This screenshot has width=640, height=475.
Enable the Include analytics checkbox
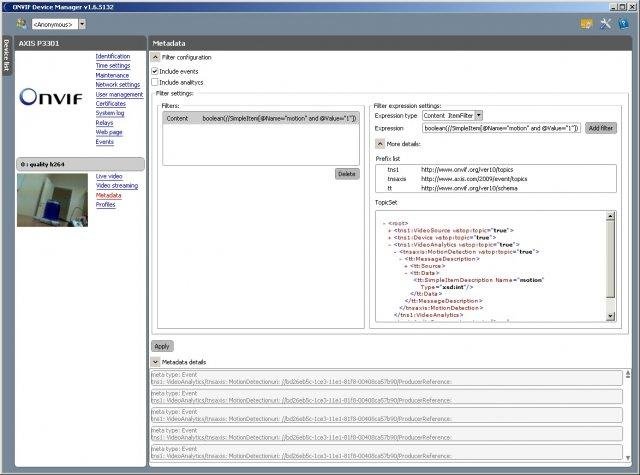[x=155, y=82]
